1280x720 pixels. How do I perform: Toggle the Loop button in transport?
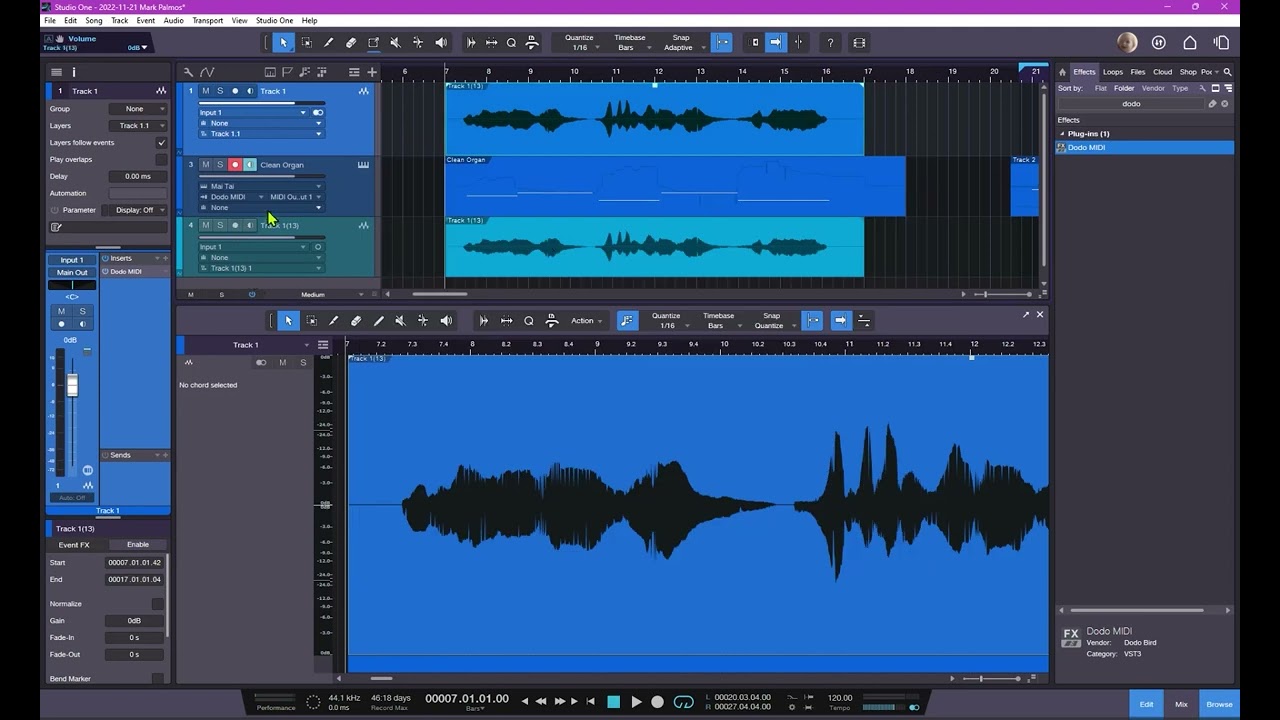tap(684, 702)
